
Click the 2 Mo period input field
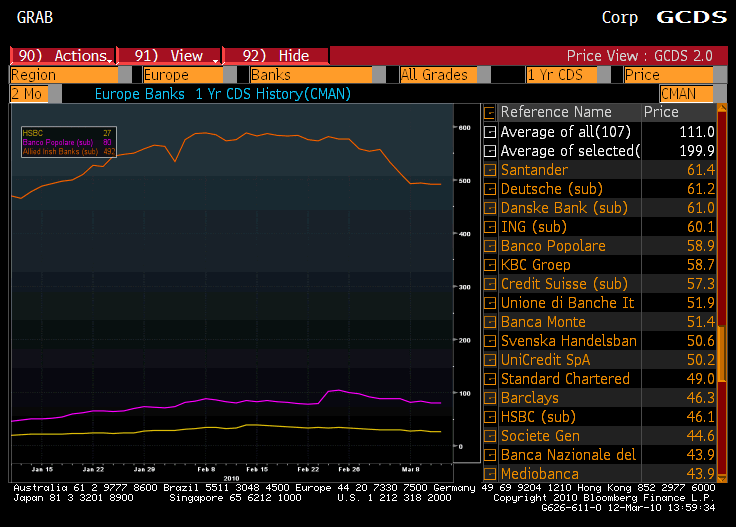[27, 94]
